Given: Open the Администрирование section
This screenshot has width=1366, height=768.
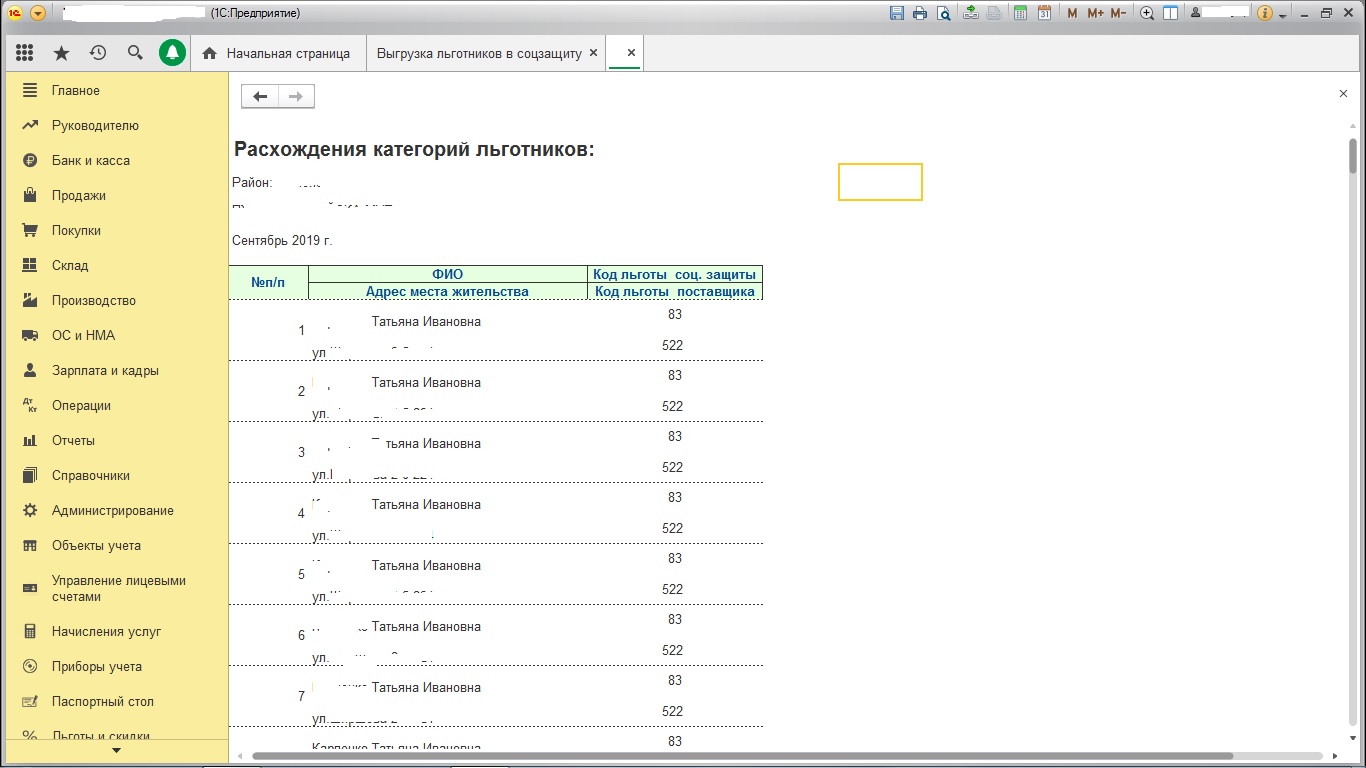Looking at the screenshot, I should pos(115,510).
